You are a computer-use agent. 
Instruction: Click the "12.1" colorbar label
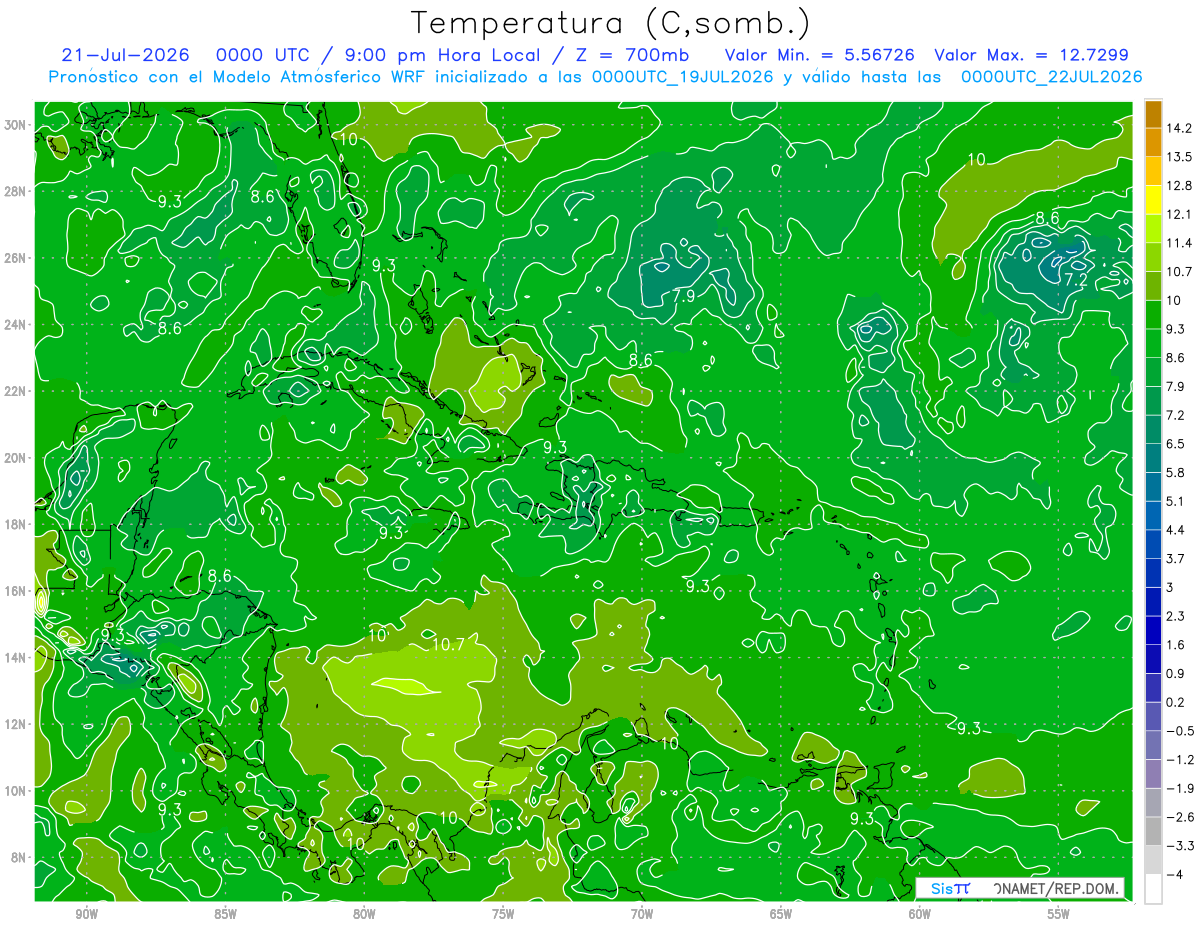tap(1179, 214)
